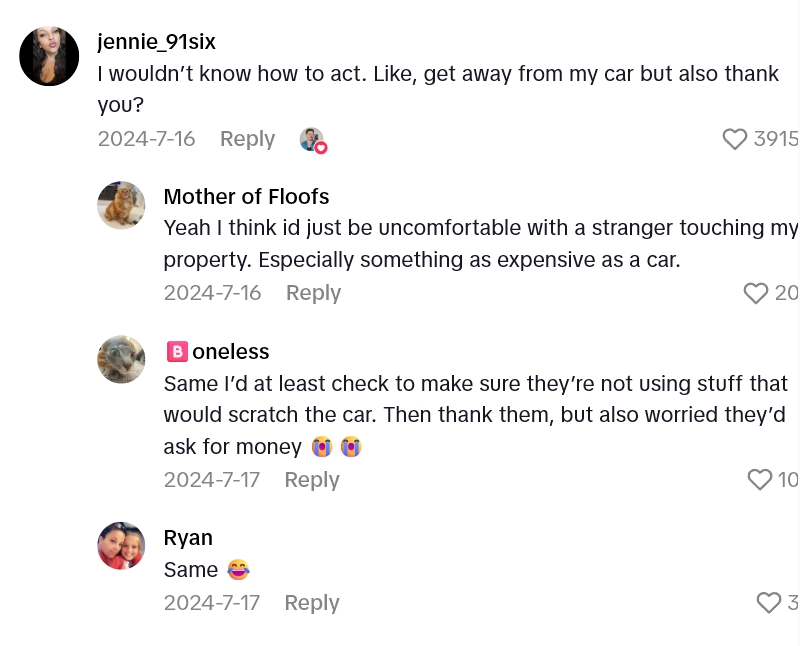The width and height of the screenshot is (800, 646).
Task: Click the Ryan username
Action: [188, 538]
